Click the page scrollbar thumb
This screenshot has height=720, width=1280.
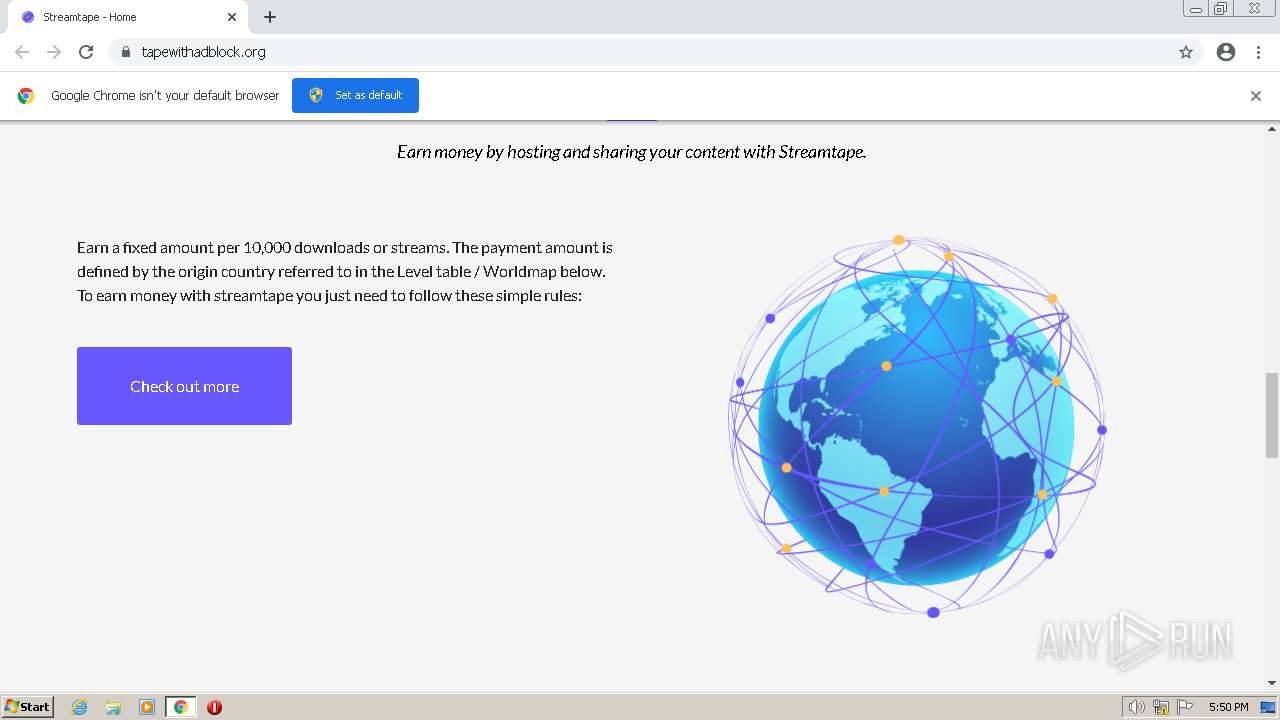coord(1272,414)
